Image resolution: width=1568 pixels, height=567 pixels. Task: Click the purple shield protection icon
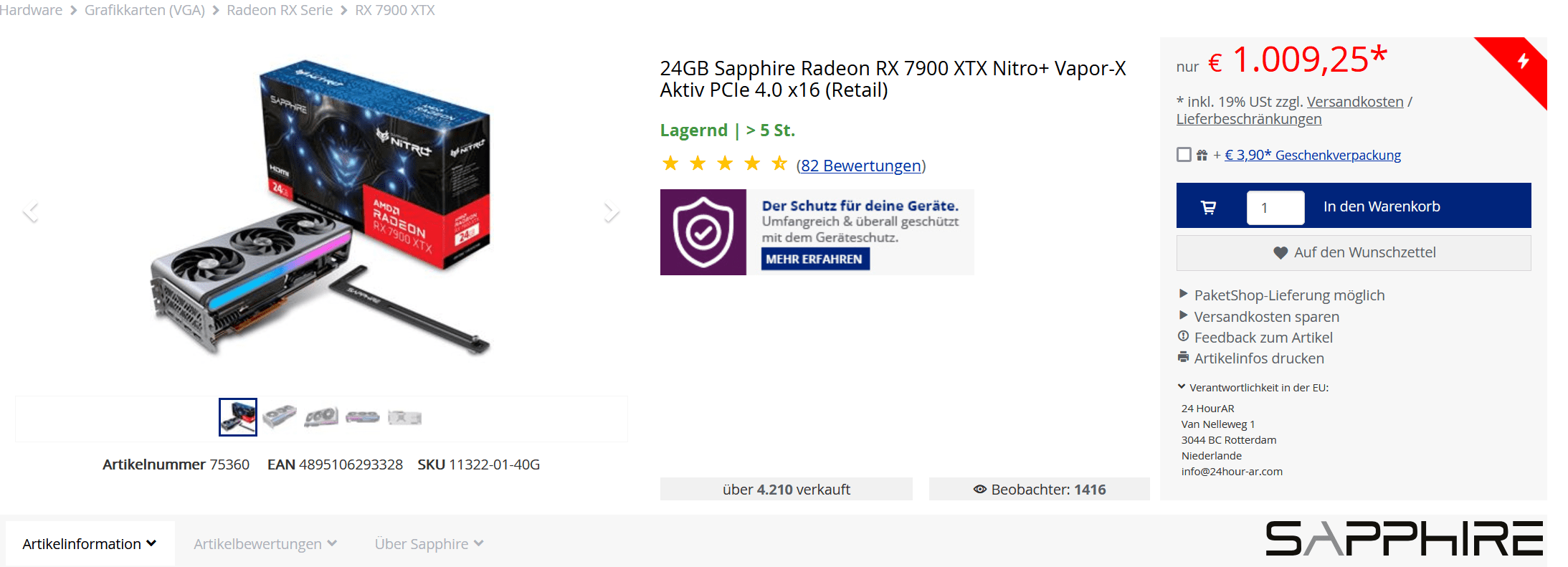click(x=703, y=232)
